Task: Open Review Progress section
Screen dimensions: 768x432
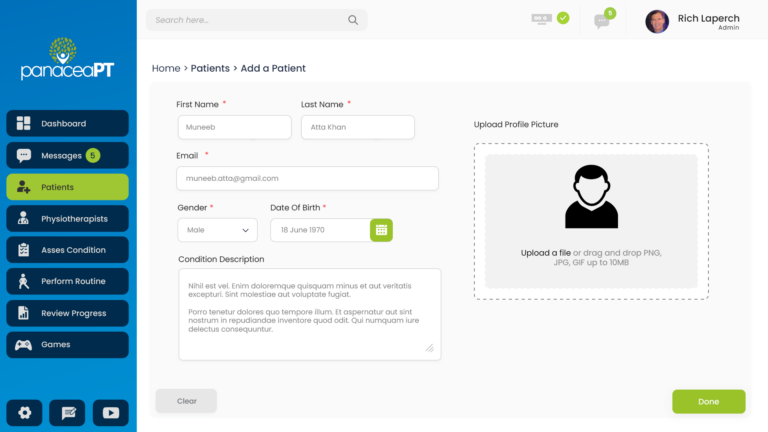Action: pyautogui.click(x=68, y=313)
